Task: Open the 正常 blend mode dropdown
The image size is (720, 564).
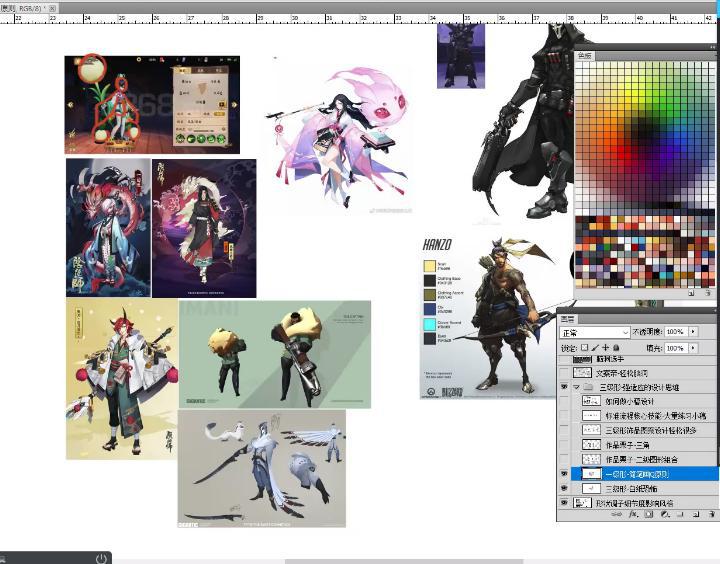Action: (x=595, y=332)
